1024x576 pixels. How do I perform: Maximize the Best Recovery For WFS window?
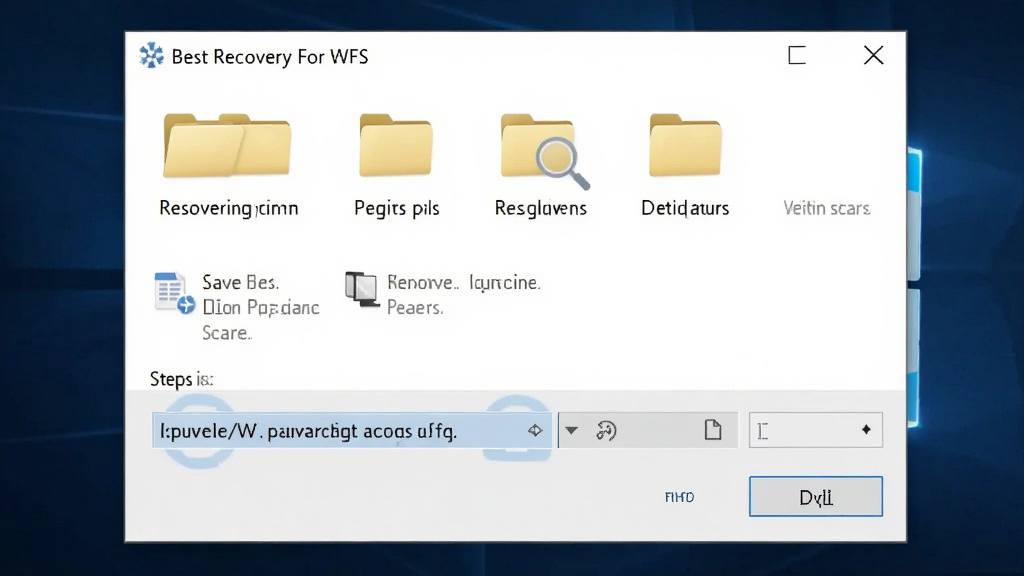click(797, 56)
